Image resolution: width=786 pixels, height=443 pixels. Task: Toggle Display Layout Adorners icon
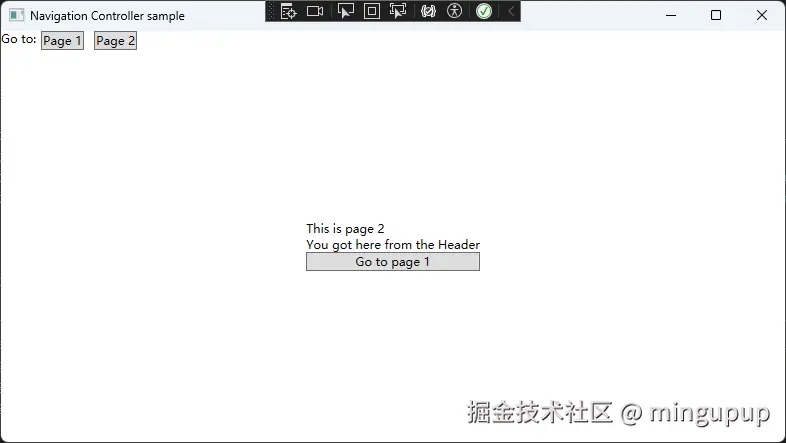point(371,11)
